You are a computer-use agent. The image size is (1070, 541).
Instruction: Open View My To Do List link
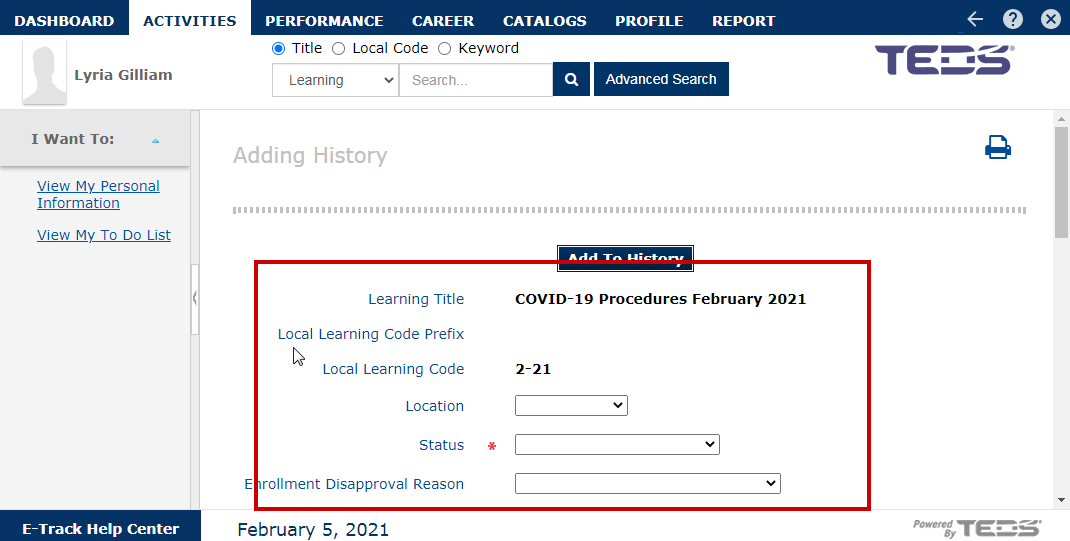pos(104,235)
